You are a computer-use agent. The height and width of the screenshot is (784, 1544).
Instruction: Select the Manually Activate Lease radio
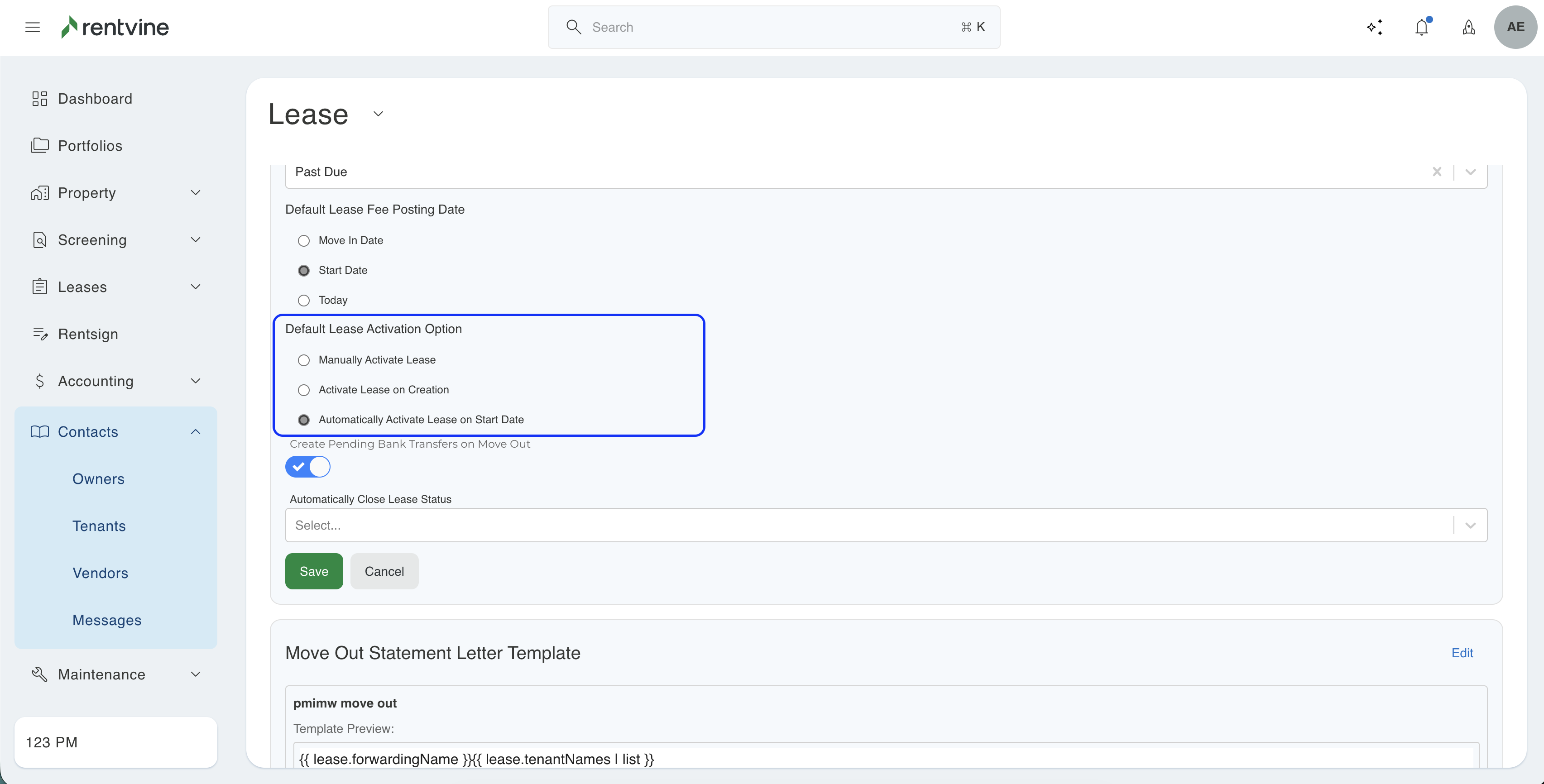click(304, 360)
